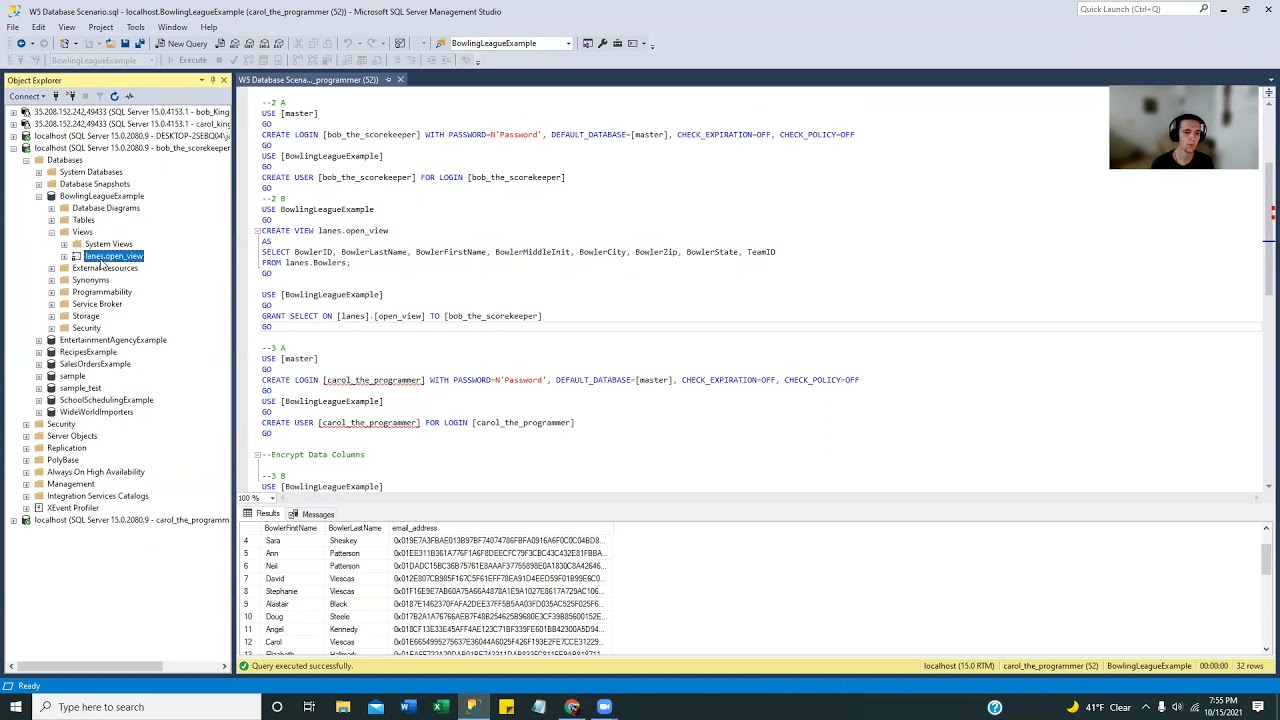Screen dimensions: 1280x720
Task: Expand the EntertainmentAgencyExample database node
Action: (x=39, y=340)
